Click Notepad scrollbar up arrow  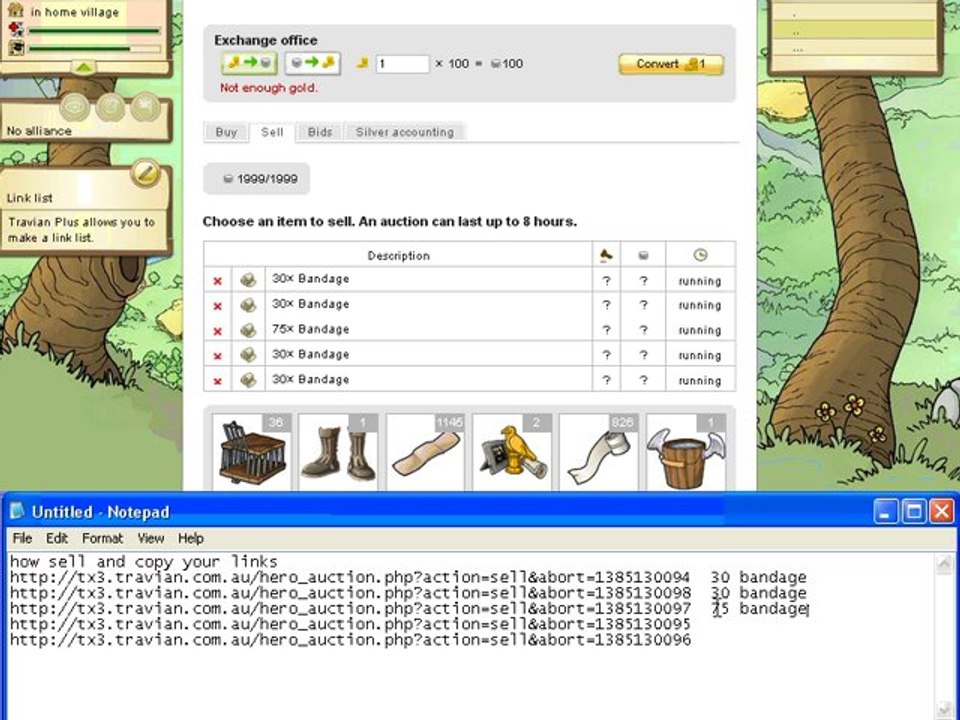tap(945, 563)
